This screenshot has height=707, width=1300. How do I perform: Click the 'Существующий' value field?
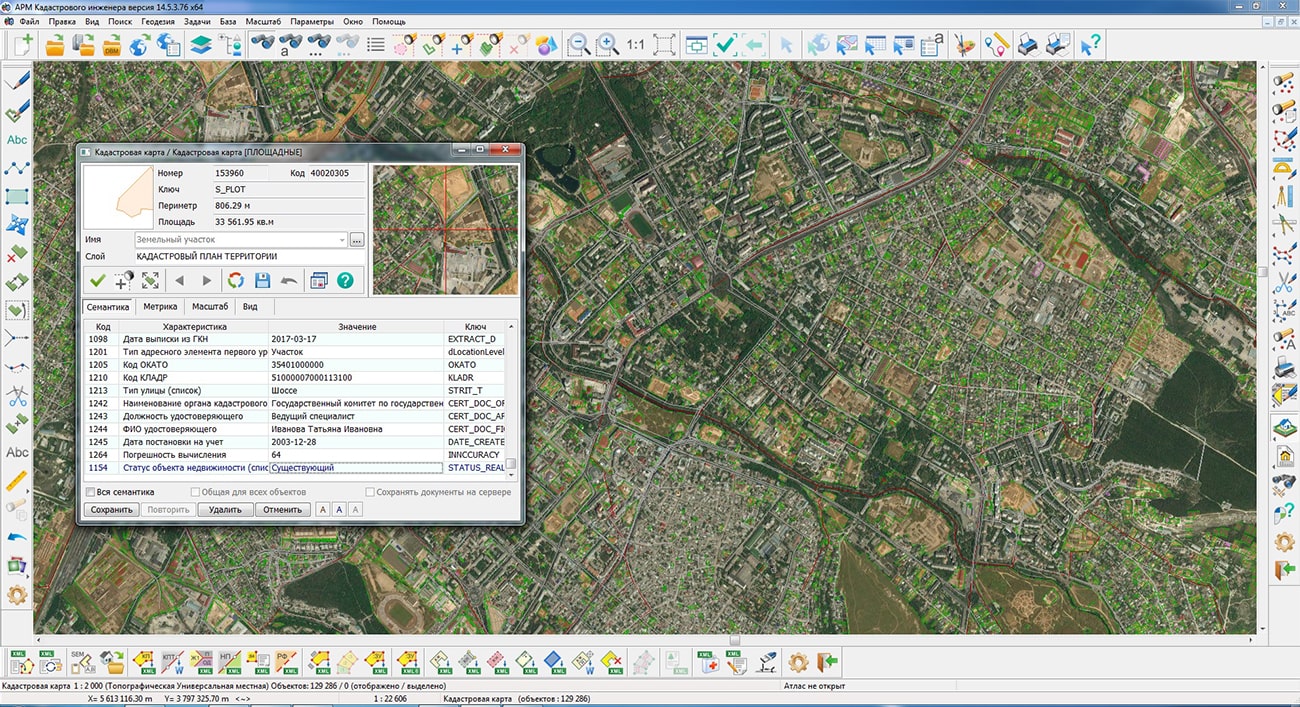tap(355, 468)
